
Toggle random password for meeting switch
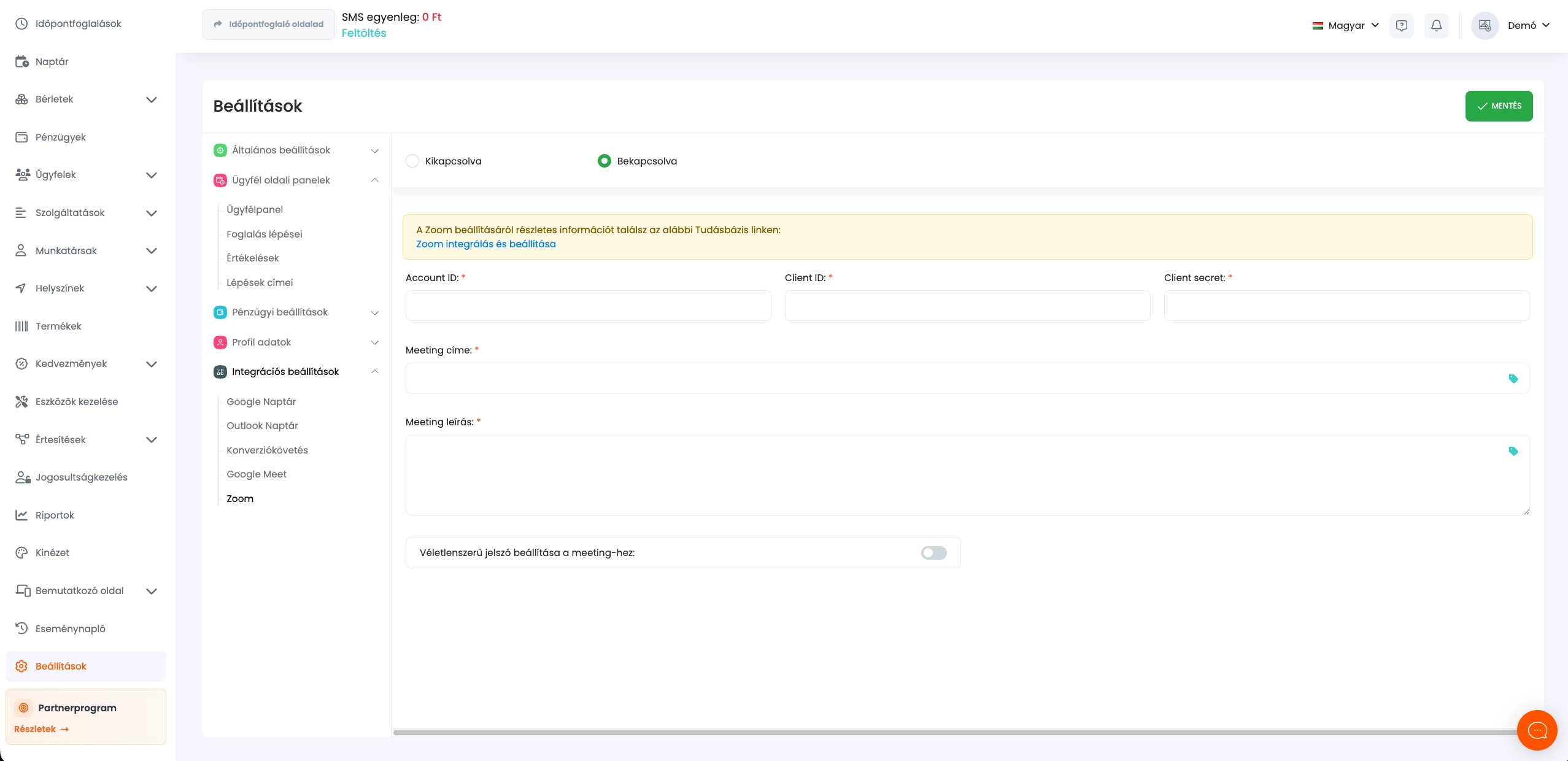pos(933,553)
